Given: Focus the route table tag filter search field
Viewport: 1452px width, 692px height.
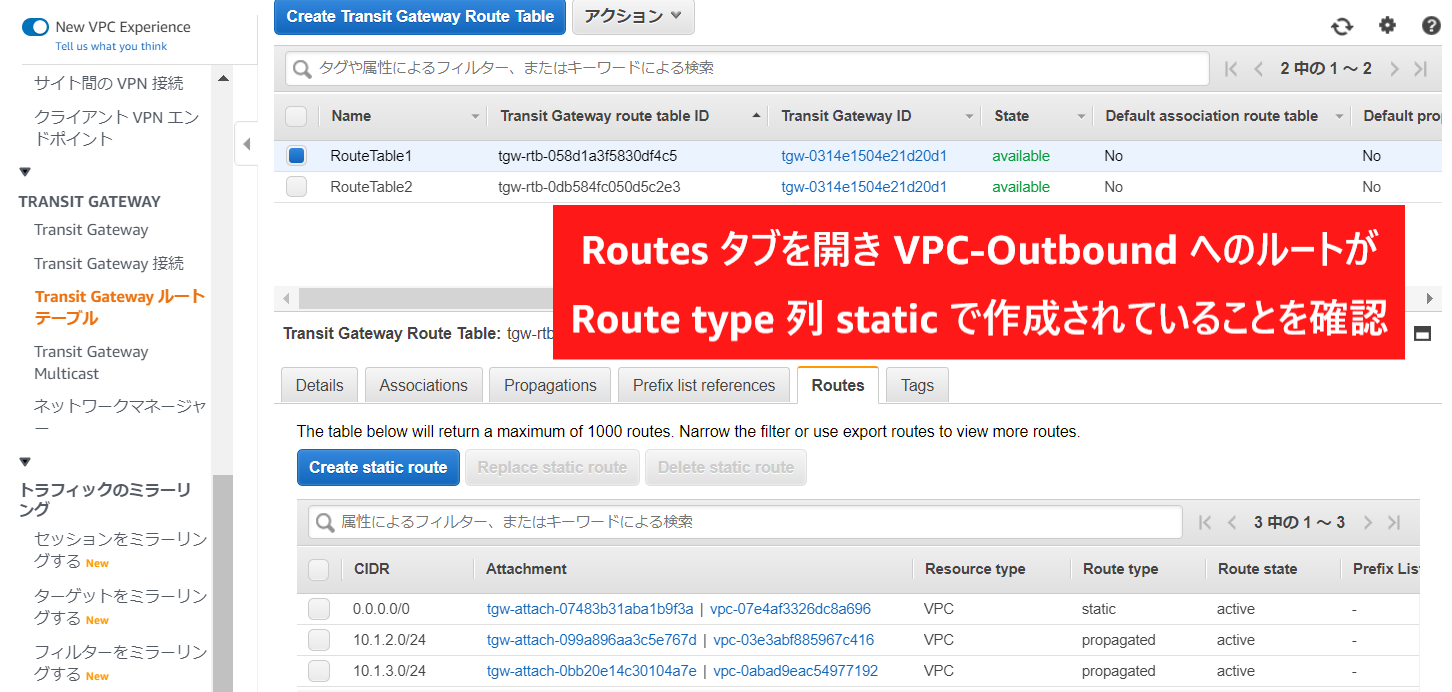Looking at the screenshot, I should pyautogui.click(x=760, y=68).
